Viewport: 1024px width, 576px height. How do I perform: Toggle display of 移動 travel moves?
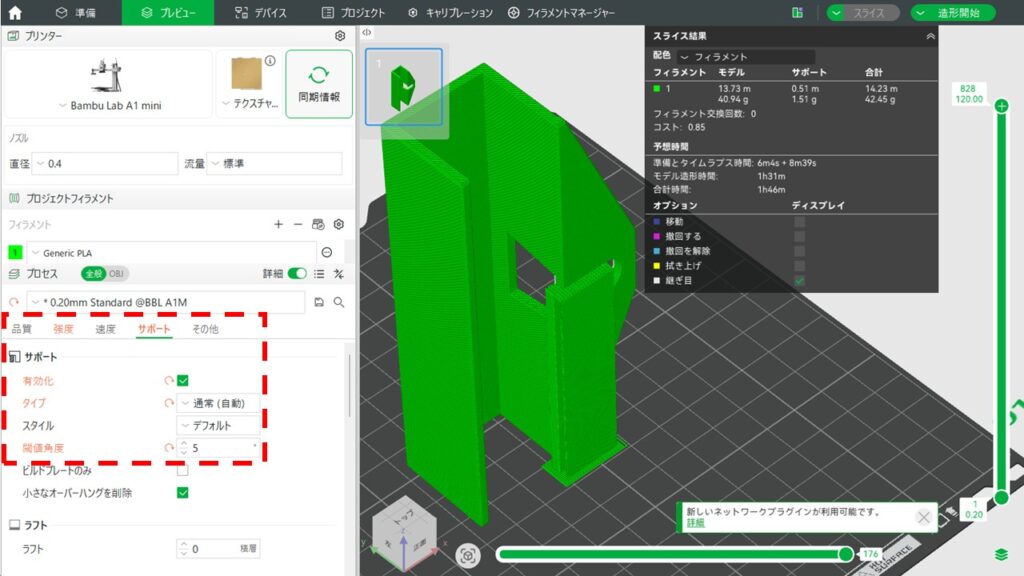point(799,221)
